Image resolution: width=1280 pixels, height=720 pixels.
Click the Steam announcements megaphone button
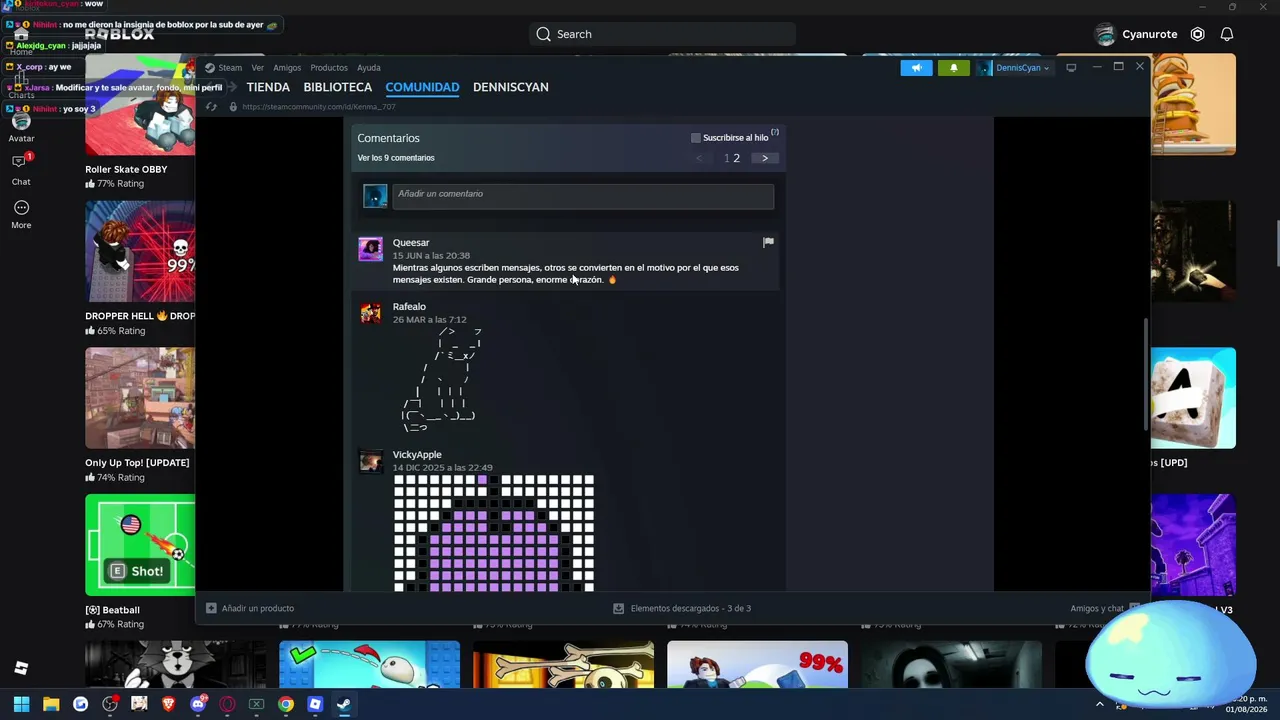click(916, 68)
